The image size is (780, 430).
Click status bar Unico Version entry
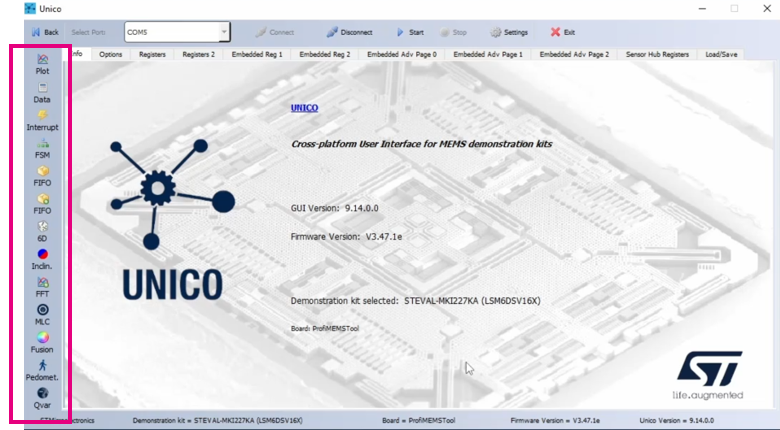[677, 421]
